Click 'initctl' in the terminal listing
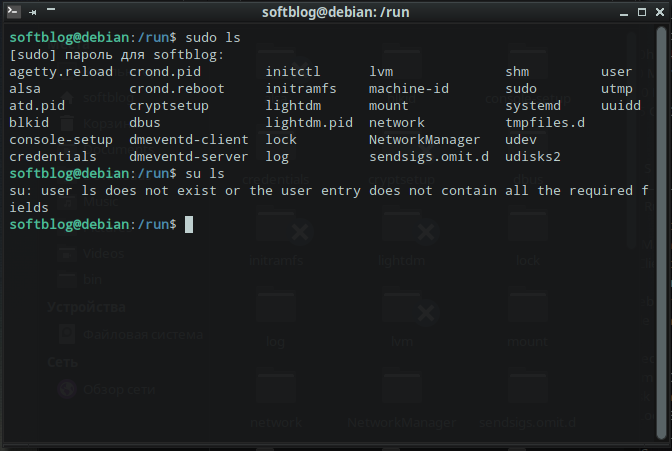 coord(293,72)
